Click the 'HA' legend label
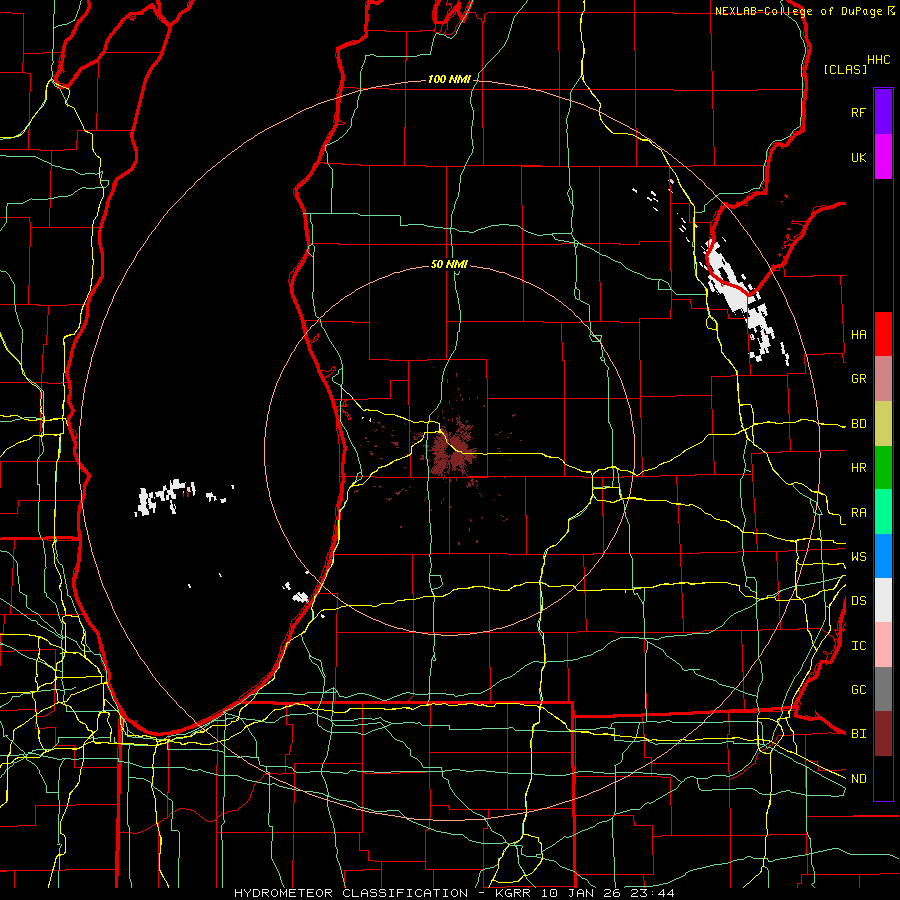 [858, 334]
